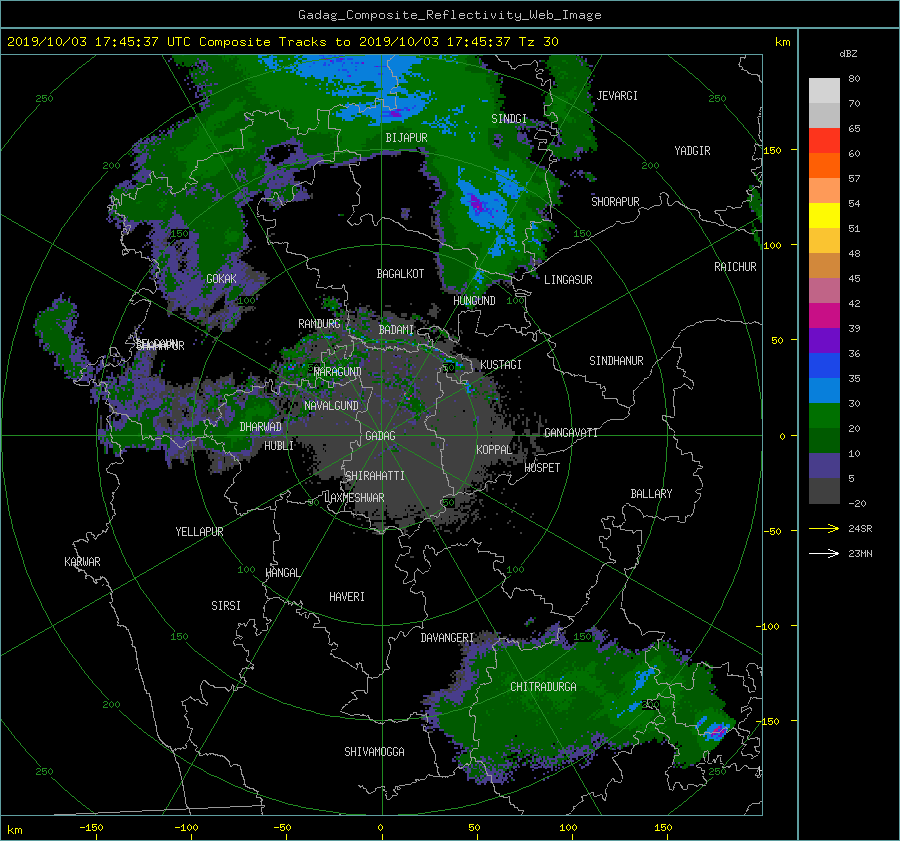Click the BADAMI city label
This screenshot has height=841, width=900.
(396, 330)
